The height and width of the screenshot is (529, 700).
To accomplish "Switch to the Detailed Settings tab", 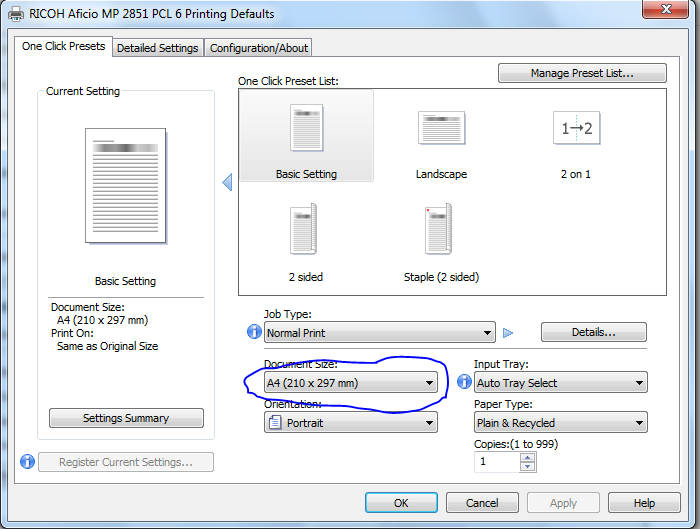I will [x=157, y=48].
